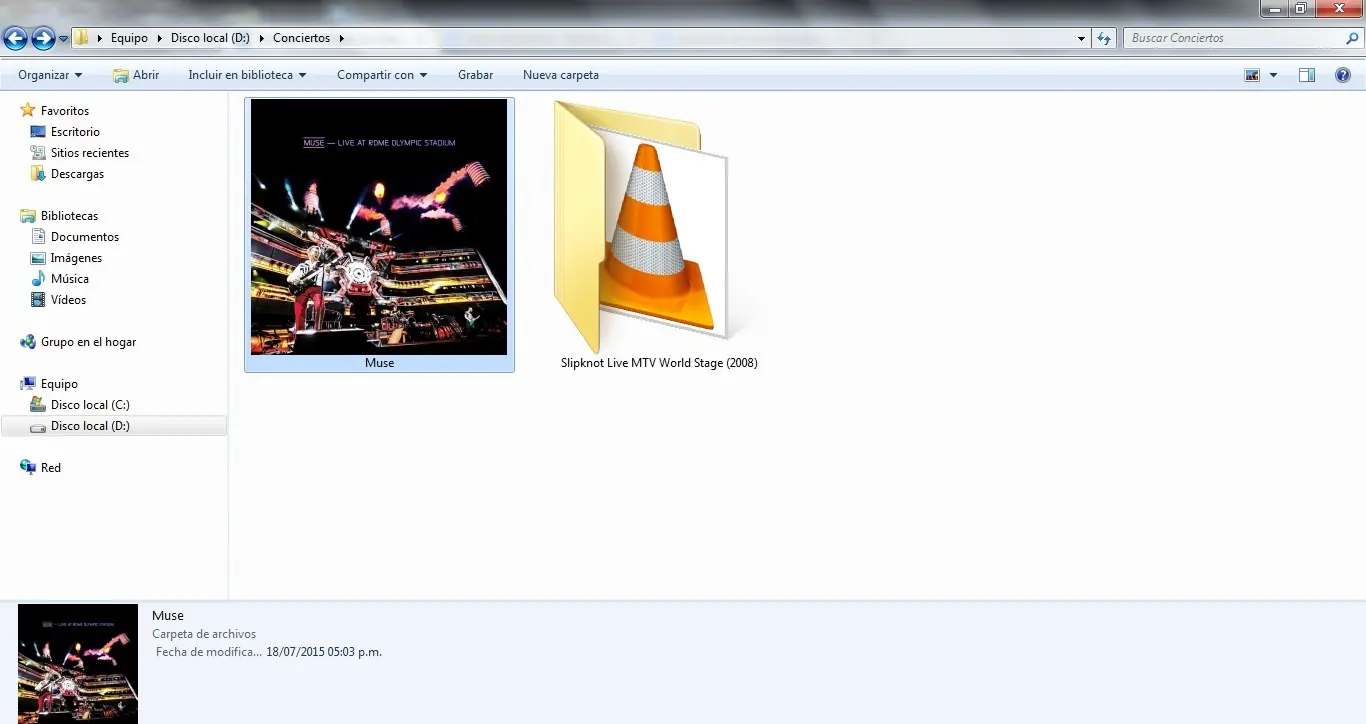Click the Vídeos film icon

click(x=38, y=299)
